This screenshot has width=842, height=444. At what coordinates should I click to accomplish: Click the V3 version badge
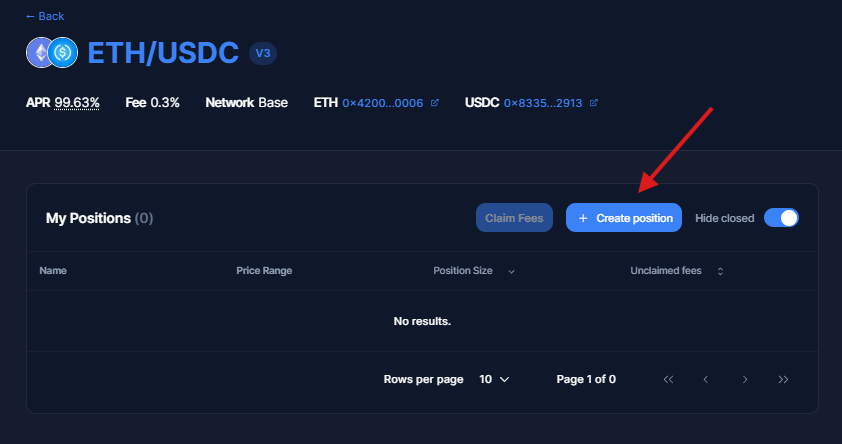(263, 53)
